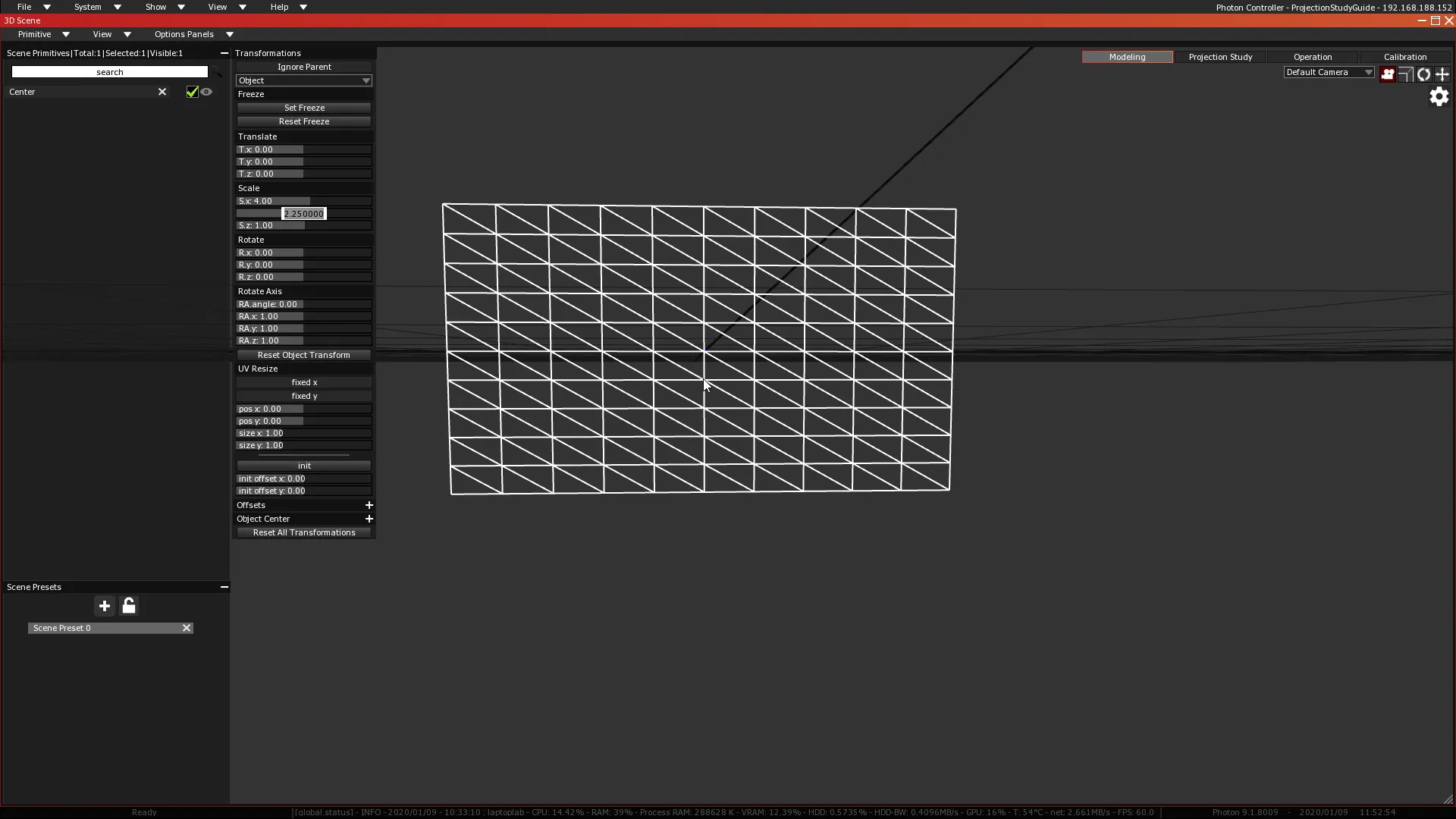Toggle visibility eye of Center primitive

[x=206, y=92]
